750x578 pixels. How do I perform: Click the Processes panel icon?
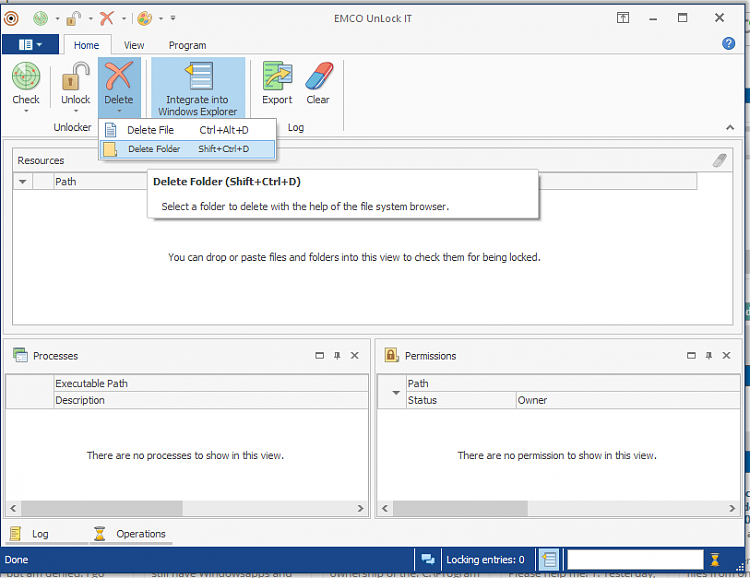pyautogui.click(x=20, y=355)
